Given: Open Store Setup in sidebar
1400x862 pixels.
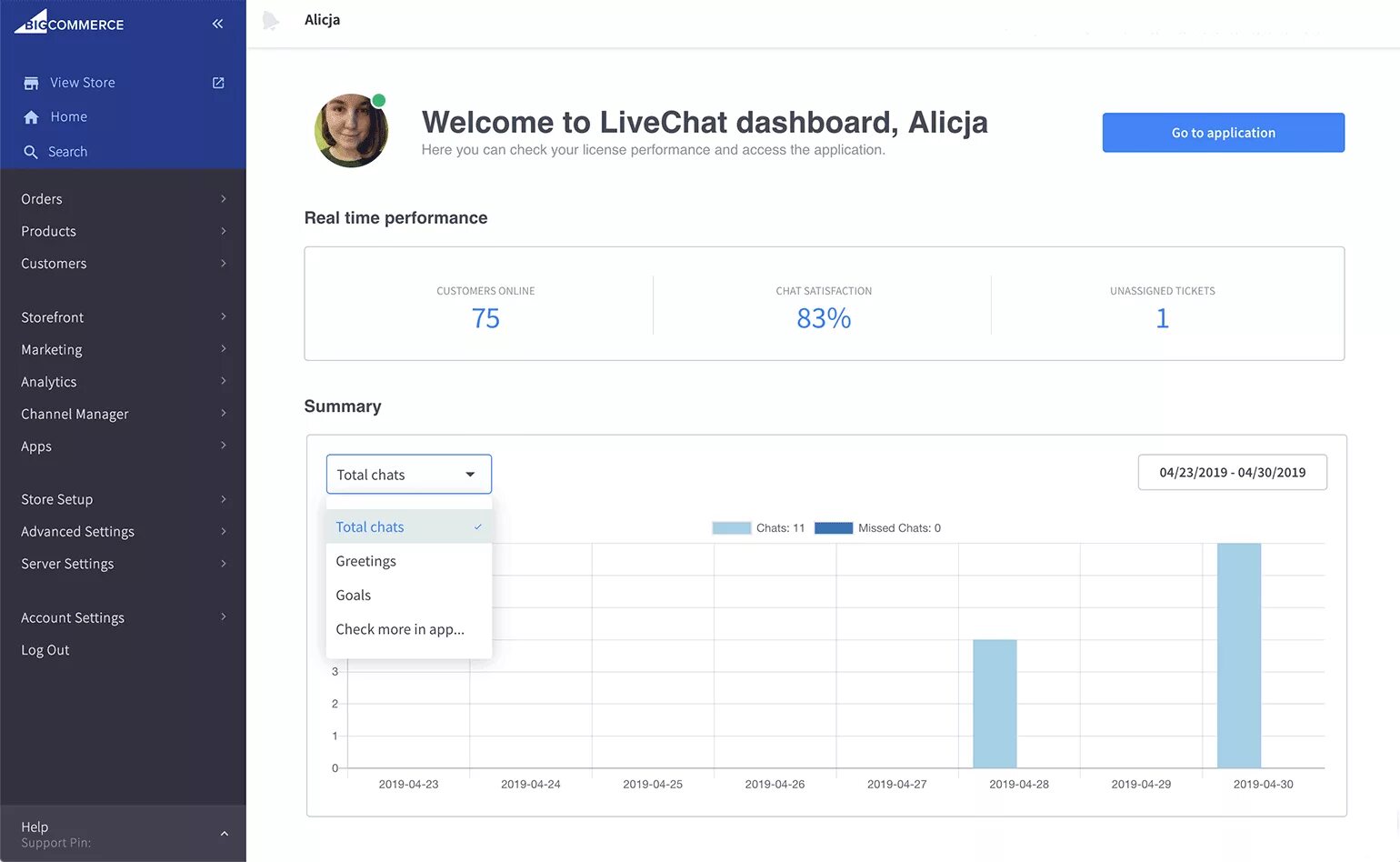Looking at the screenshot, I should click(x=123, y=499).
